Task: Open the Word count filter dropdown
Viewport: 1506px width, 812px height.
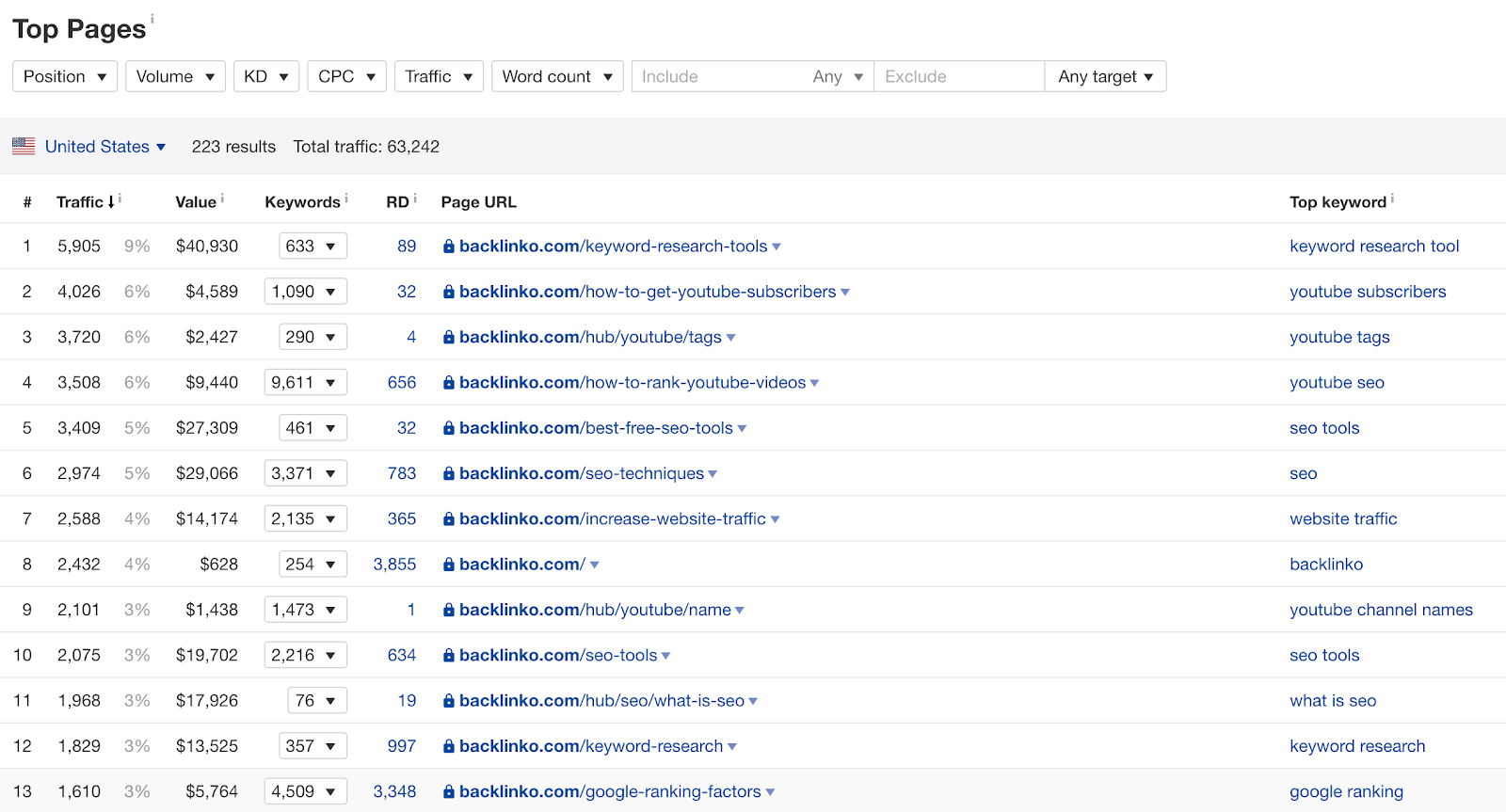Action: [557, 76]
